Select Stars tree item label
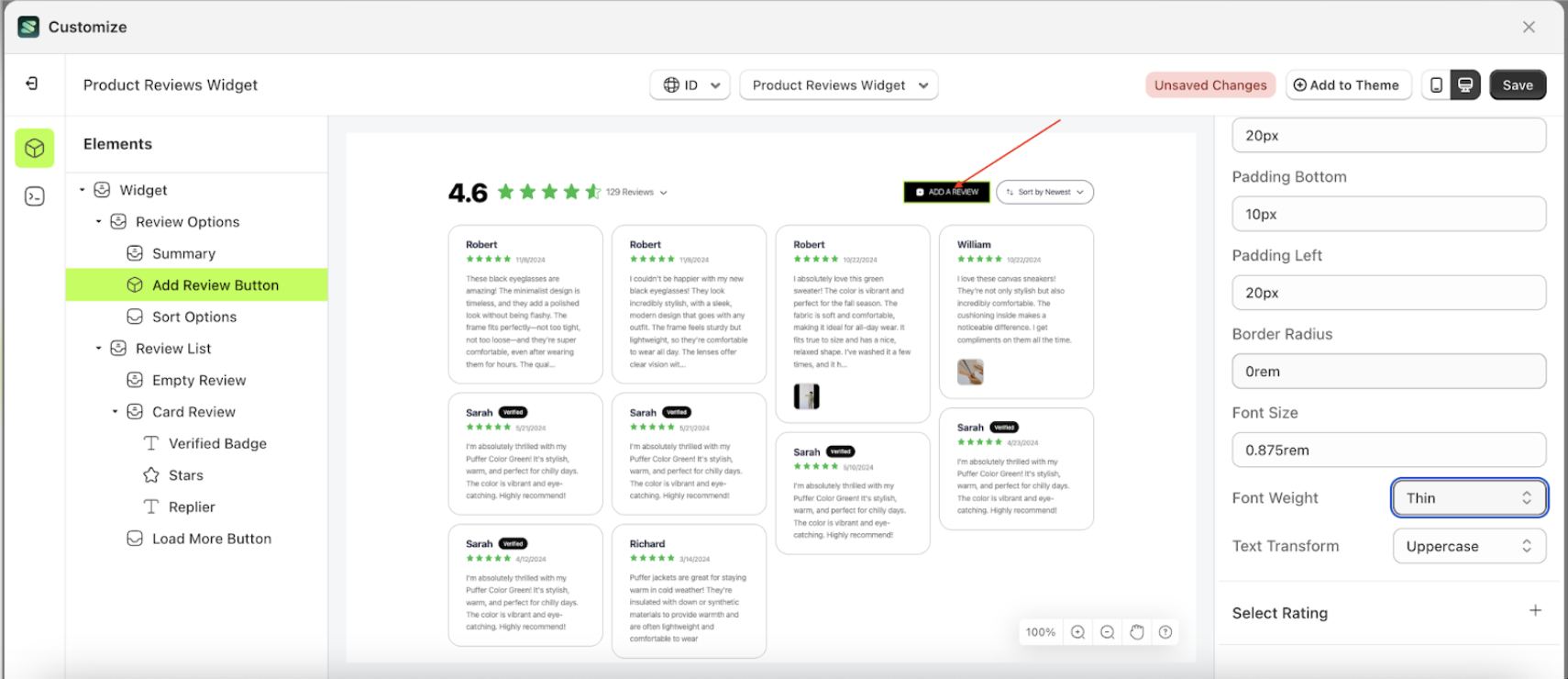This screenshot has height=679, width=1568. click(x=186, y=475)
